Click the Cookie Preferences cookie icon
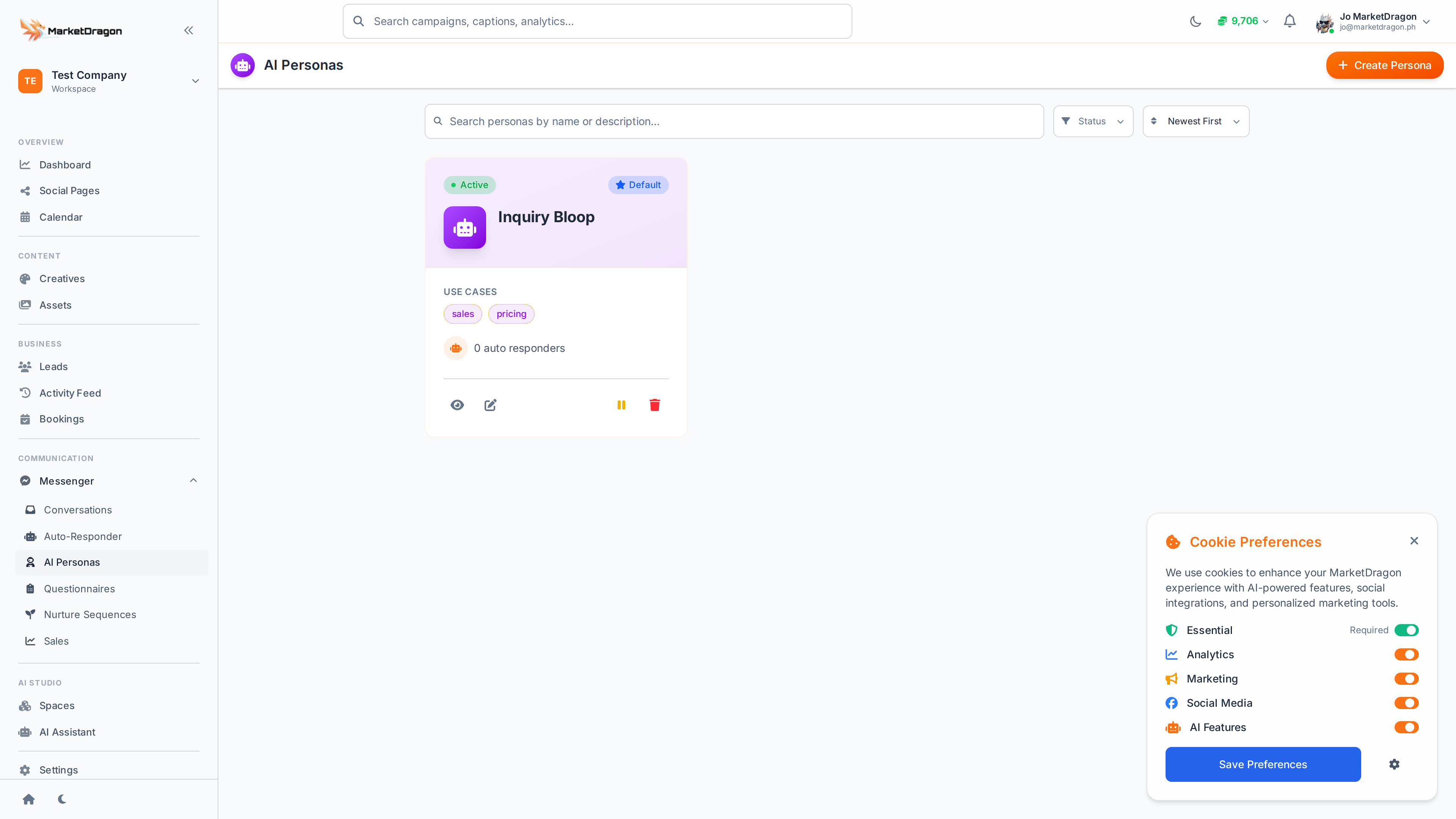The height and width of the screenshot is (819, 1456). point(1173,542)
